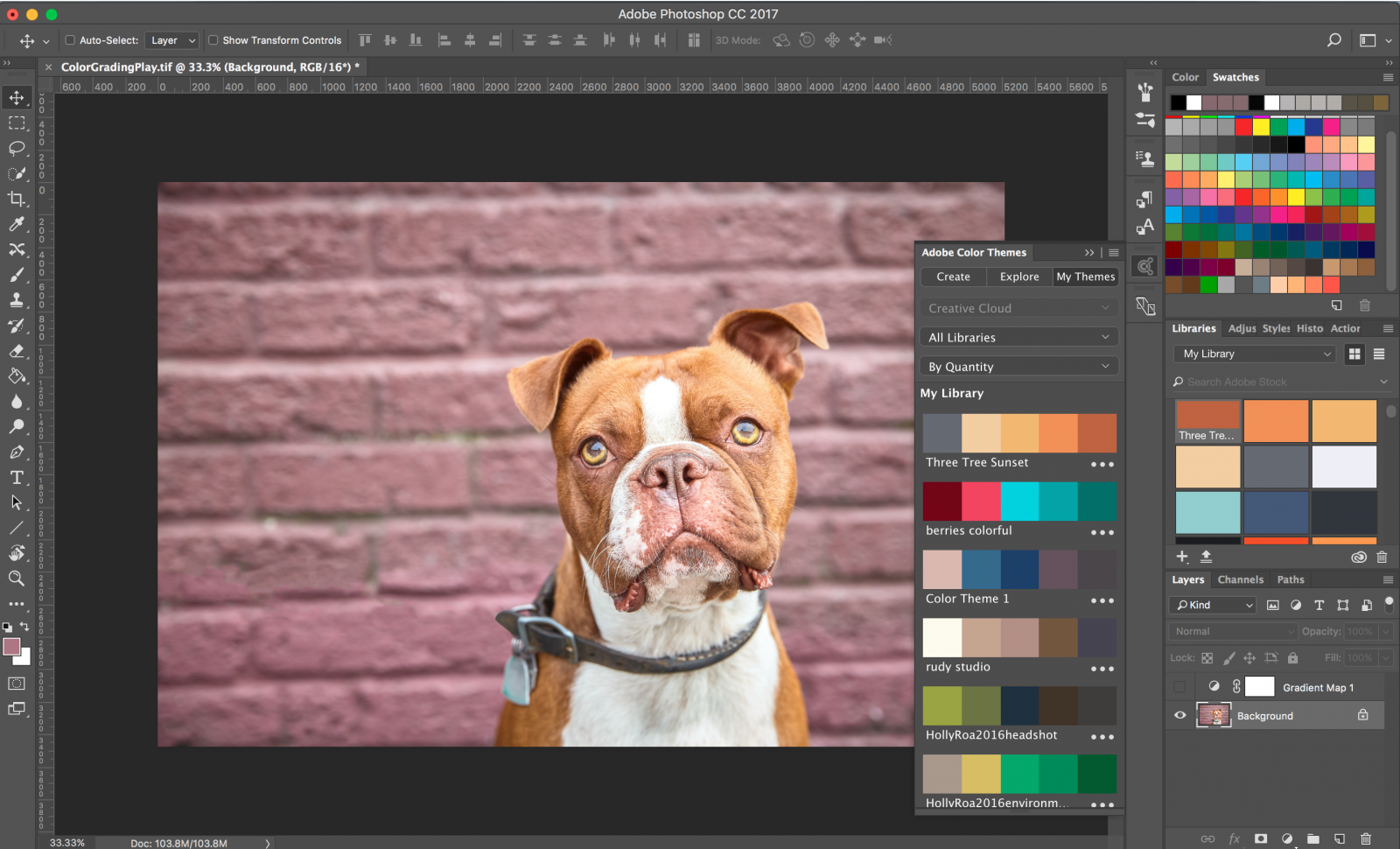The width and height of the screenshot is (1400, 849).
Task: Select the Zoom tool
Action: point(17,578)
